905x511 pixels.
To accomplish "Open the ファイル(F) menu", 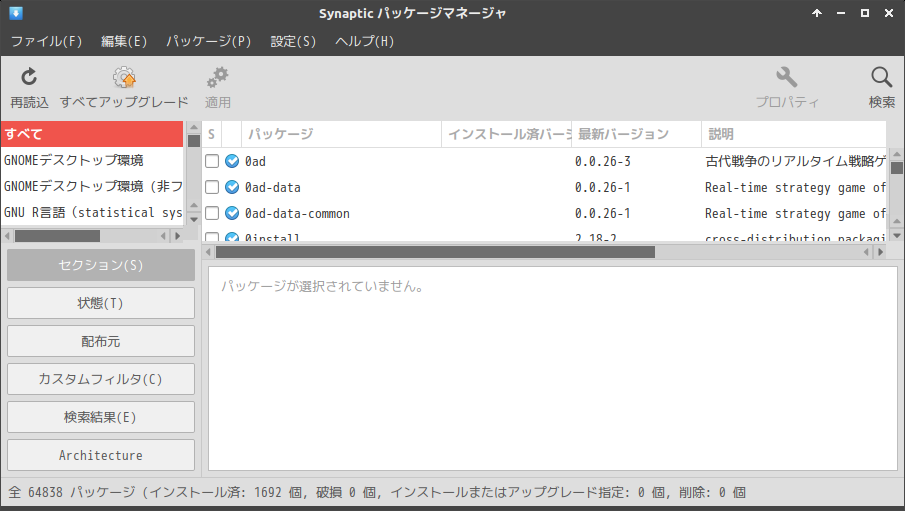I will (46, 42).
